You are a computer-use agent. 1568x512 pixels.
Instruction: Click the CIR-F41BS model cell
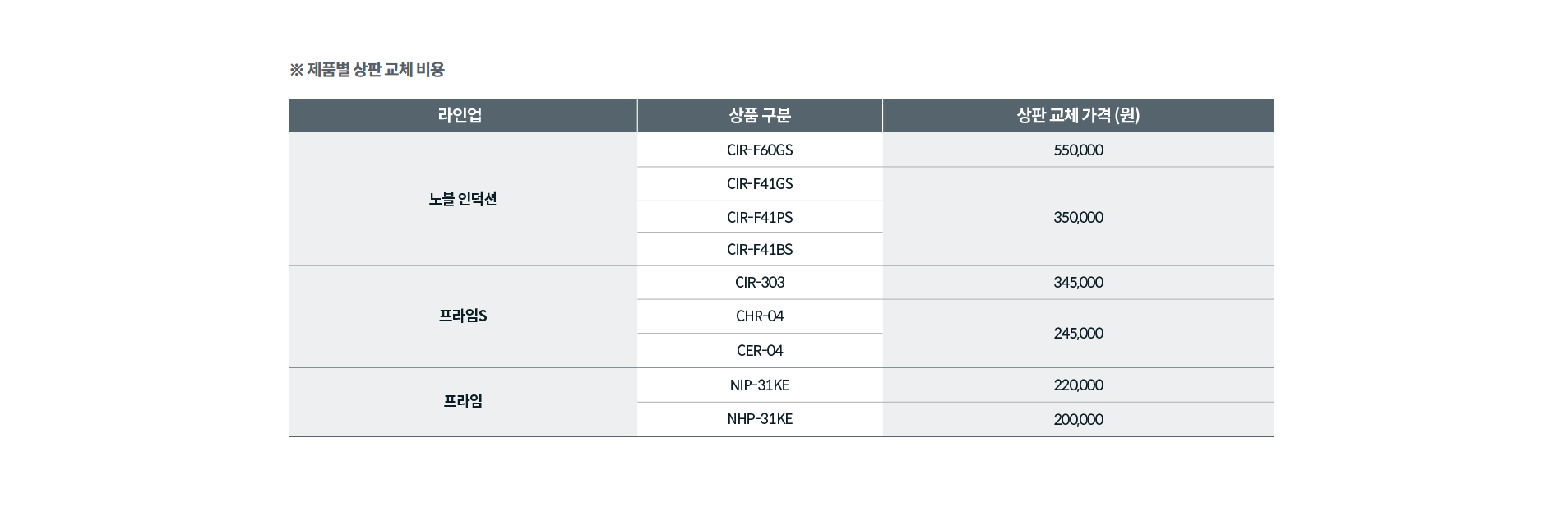tap(759, 250)
